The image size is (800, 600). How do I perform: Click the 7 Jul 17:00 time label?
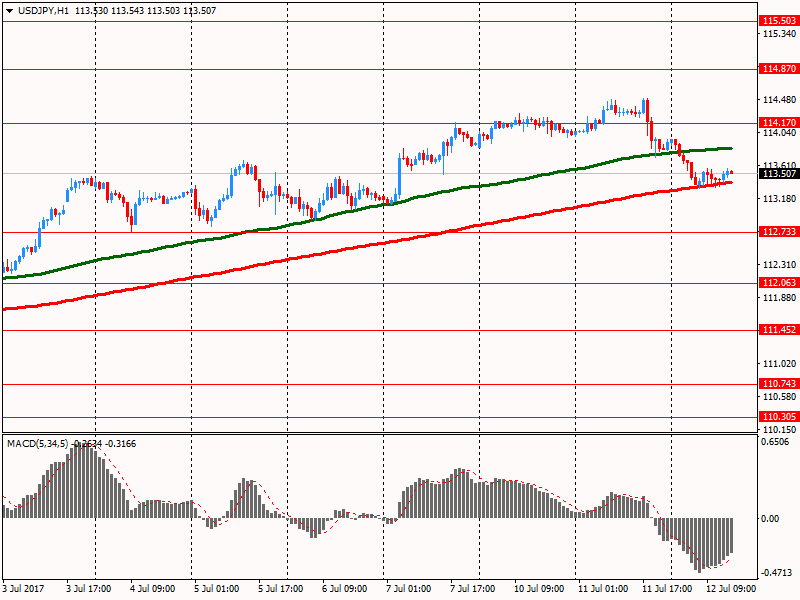tap(472, 589)
